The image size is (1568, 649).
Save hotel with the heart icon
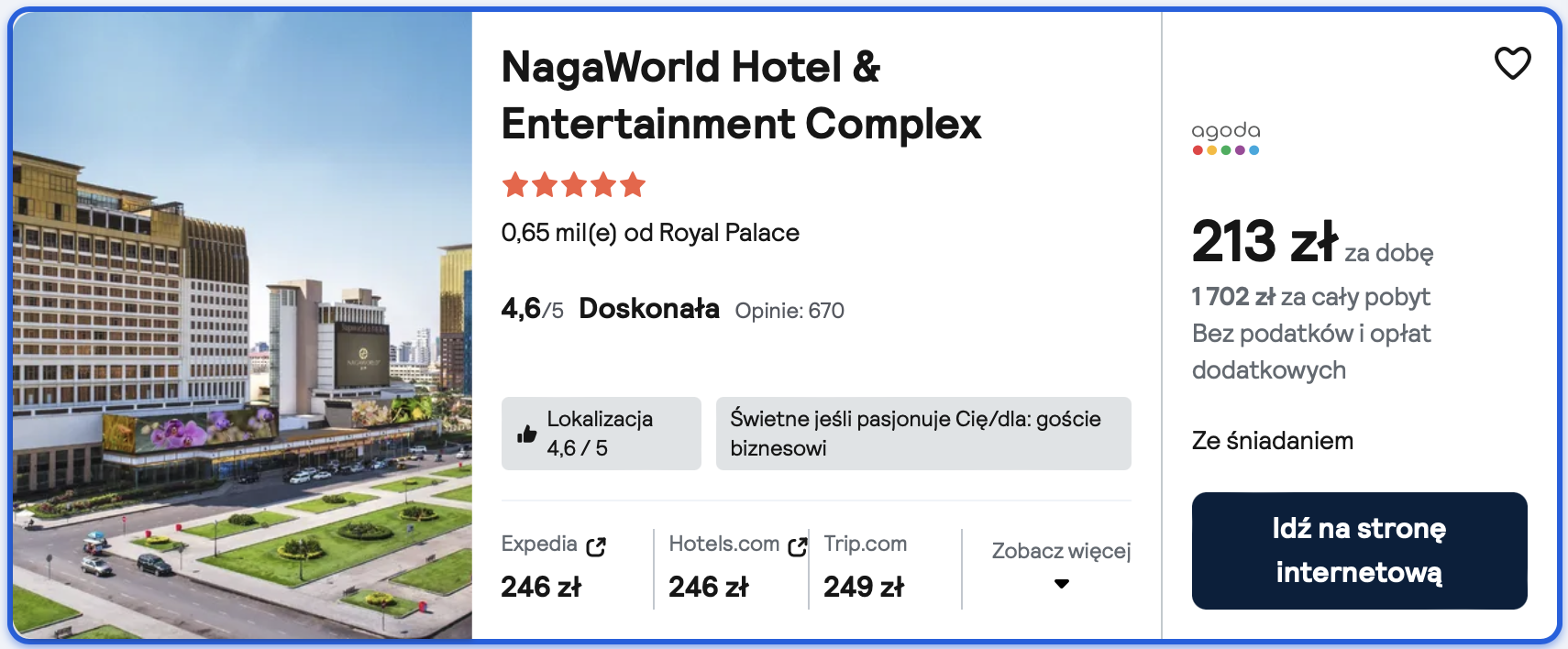point(1512,63)
